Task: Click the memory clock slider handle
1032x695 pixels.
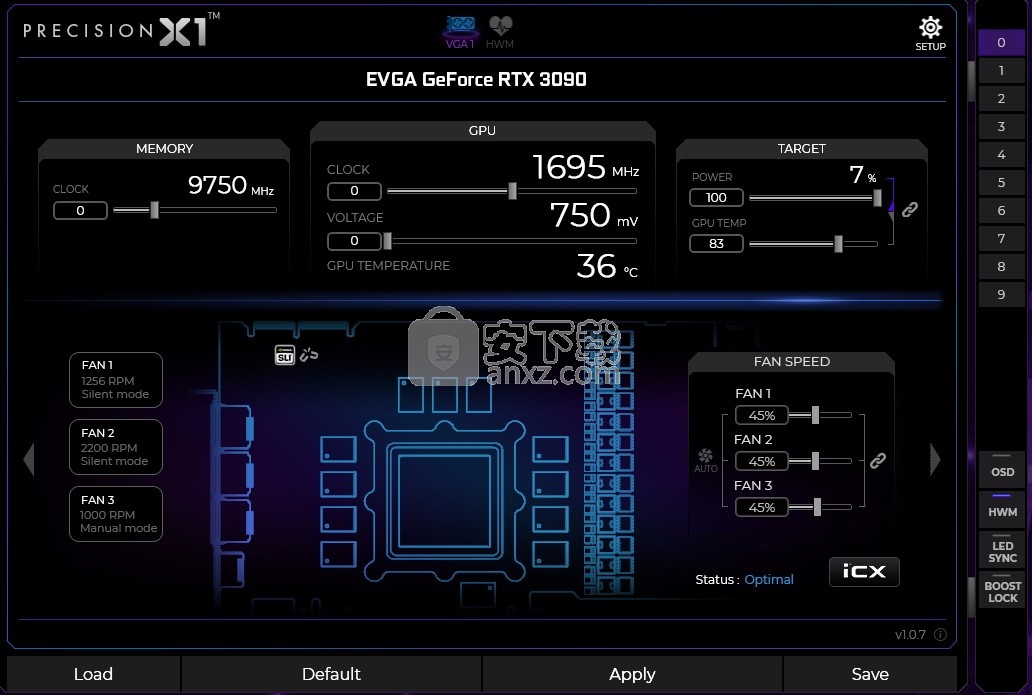Action: pos(154,210)
